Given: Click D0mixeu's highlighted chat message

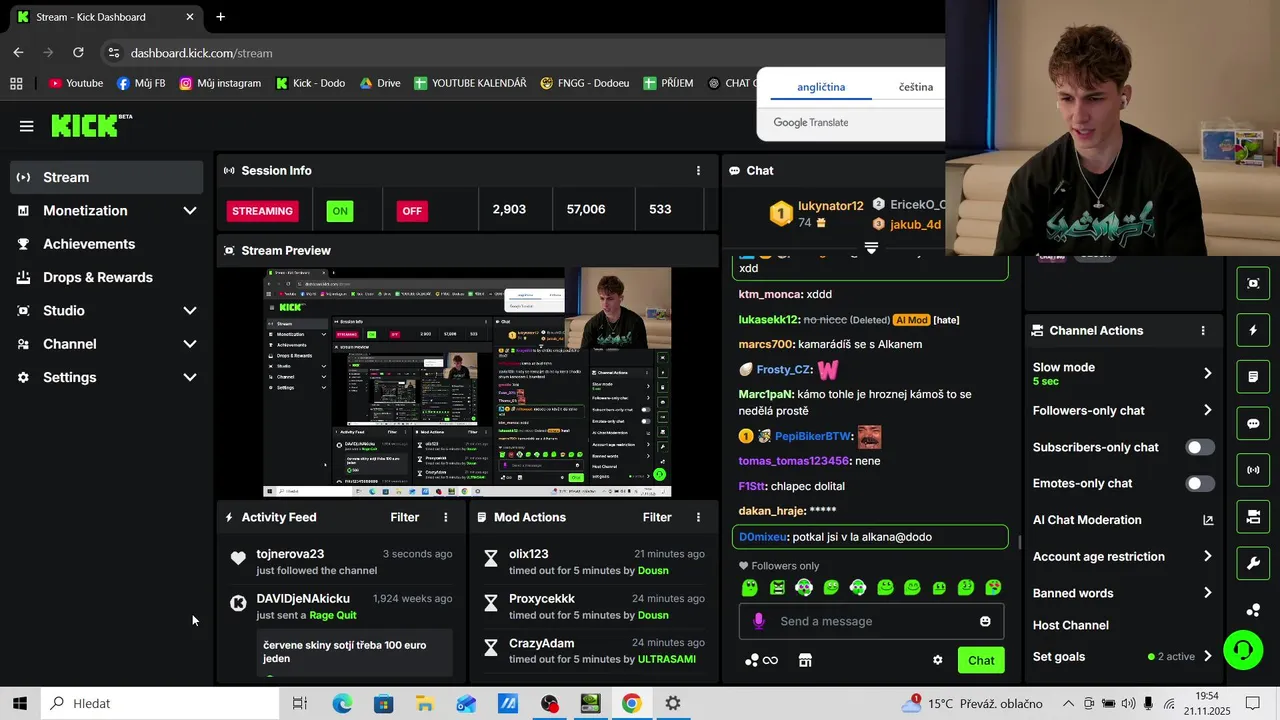Looking at the screenshot, I should (870, 537).
